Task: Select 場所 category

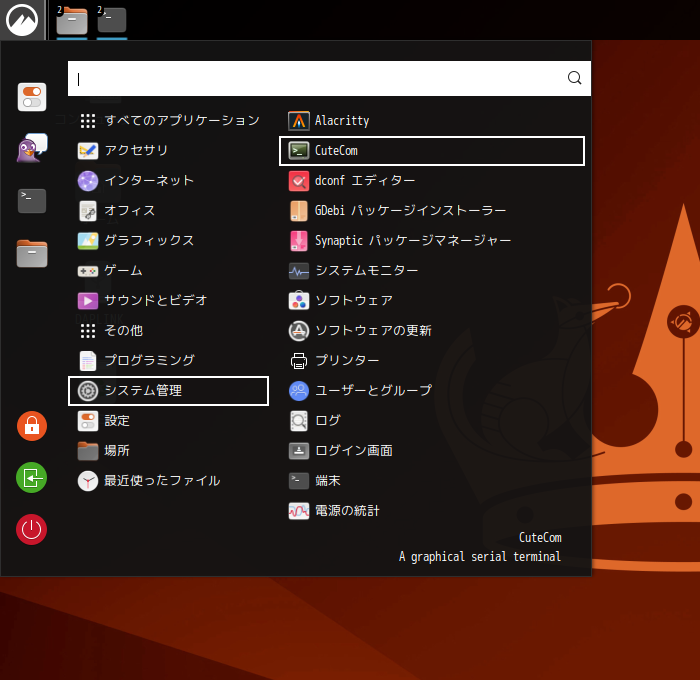Action: (x=168, y=451)
